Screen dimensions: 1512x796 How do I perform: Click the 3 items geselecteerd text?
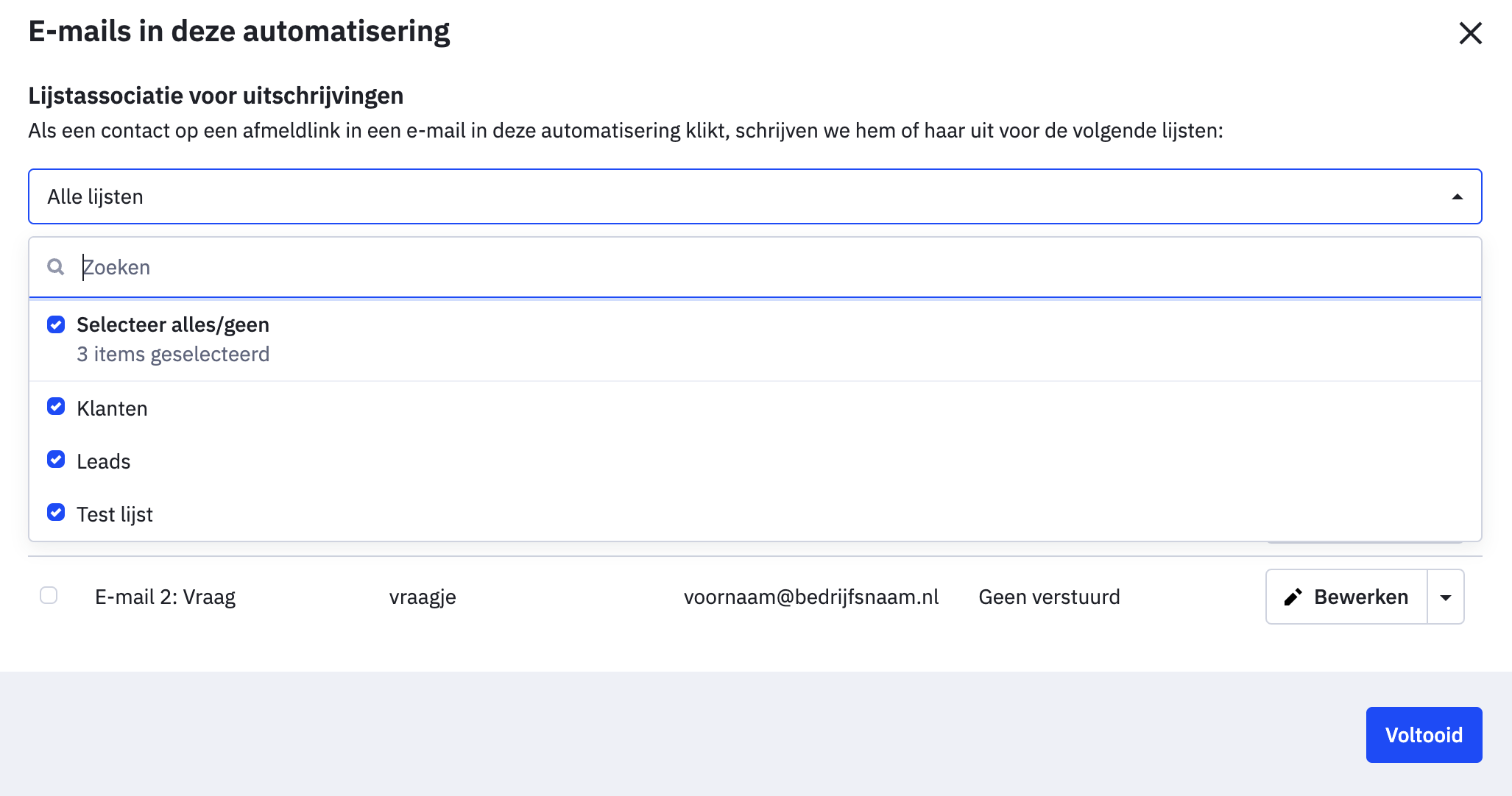coord(173,354)
